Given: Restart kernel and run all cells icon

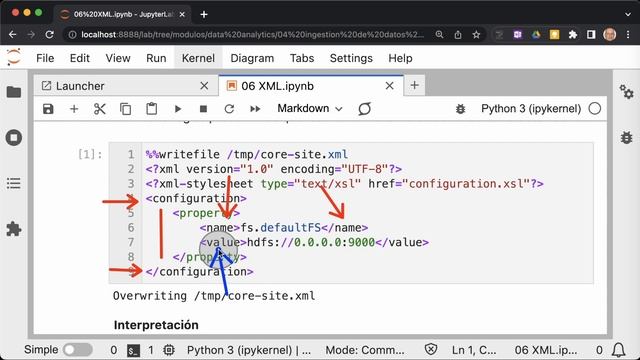Looking at the screenshot, I should [255, 109].
